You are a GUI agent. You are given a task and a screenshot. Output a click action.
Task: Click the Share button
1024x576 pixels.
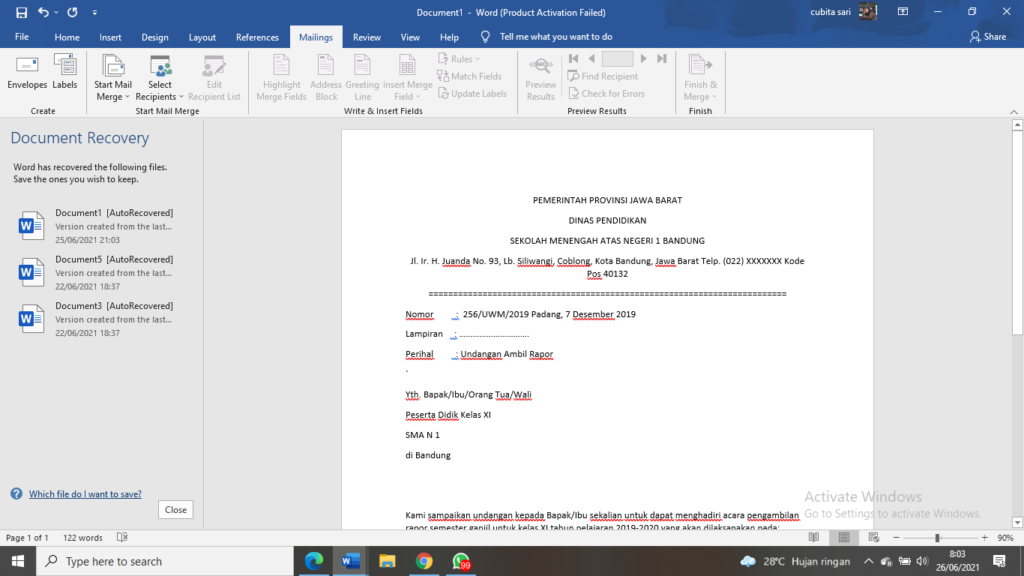[988, 37]
